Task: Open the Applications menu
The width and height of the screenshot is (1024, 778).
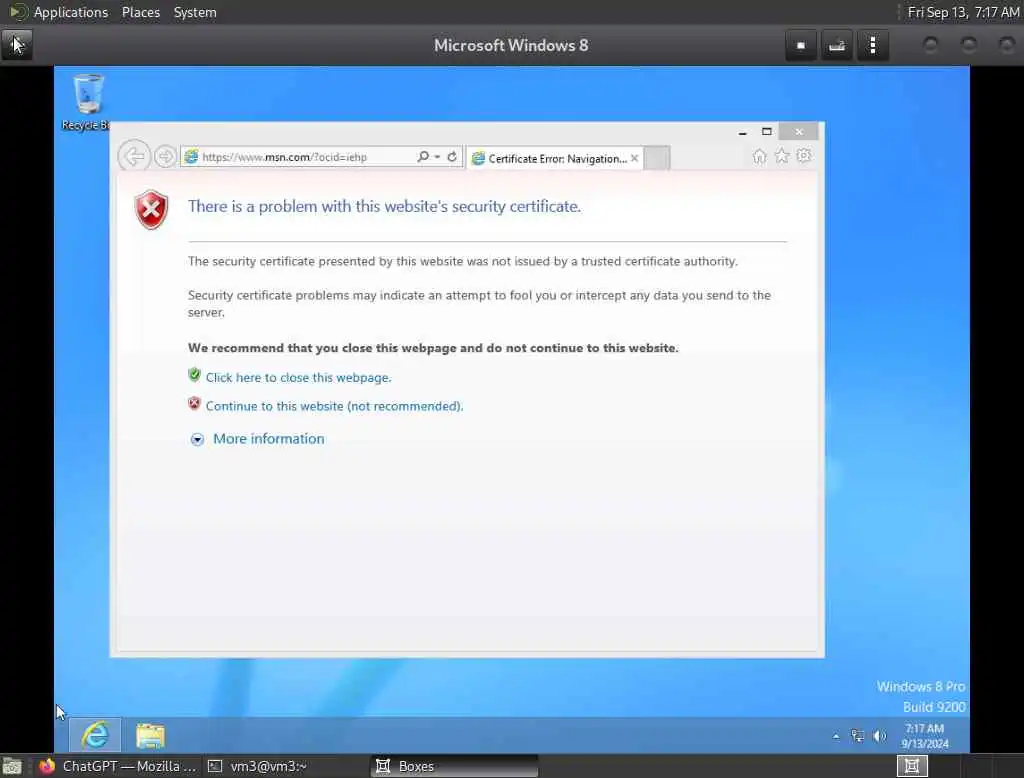Action: pos(71,12)
